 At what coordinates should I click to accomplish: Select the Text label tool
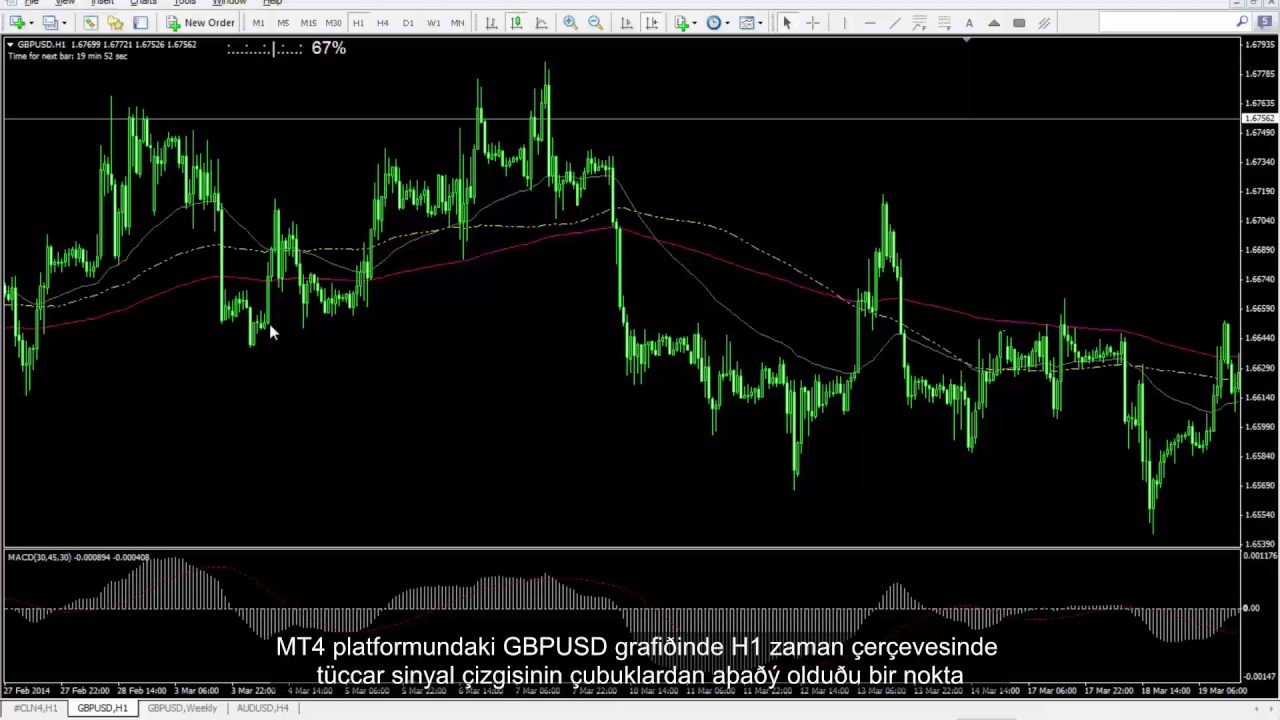969,22
